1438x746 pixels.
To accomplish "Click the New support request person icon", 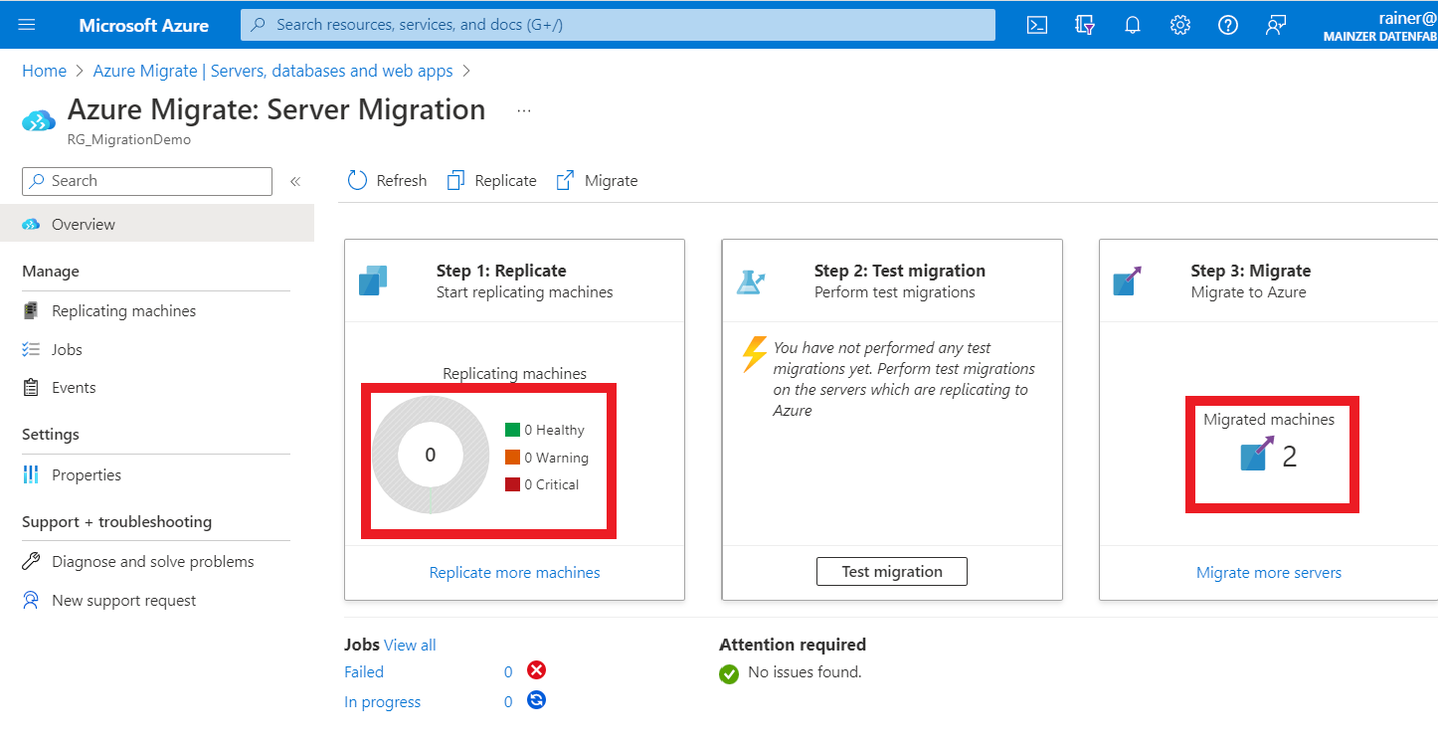I will click(x=31, y=600).
